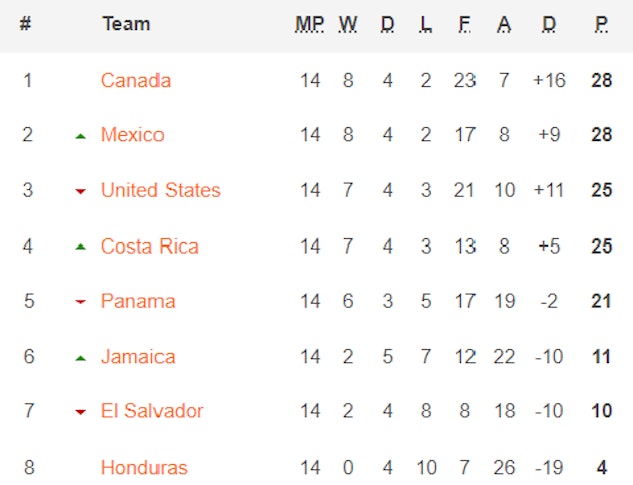Image resolution: width=633 pixels, height=485 pixels.
Task: Select the Panama team link
Action: (138, 301)
